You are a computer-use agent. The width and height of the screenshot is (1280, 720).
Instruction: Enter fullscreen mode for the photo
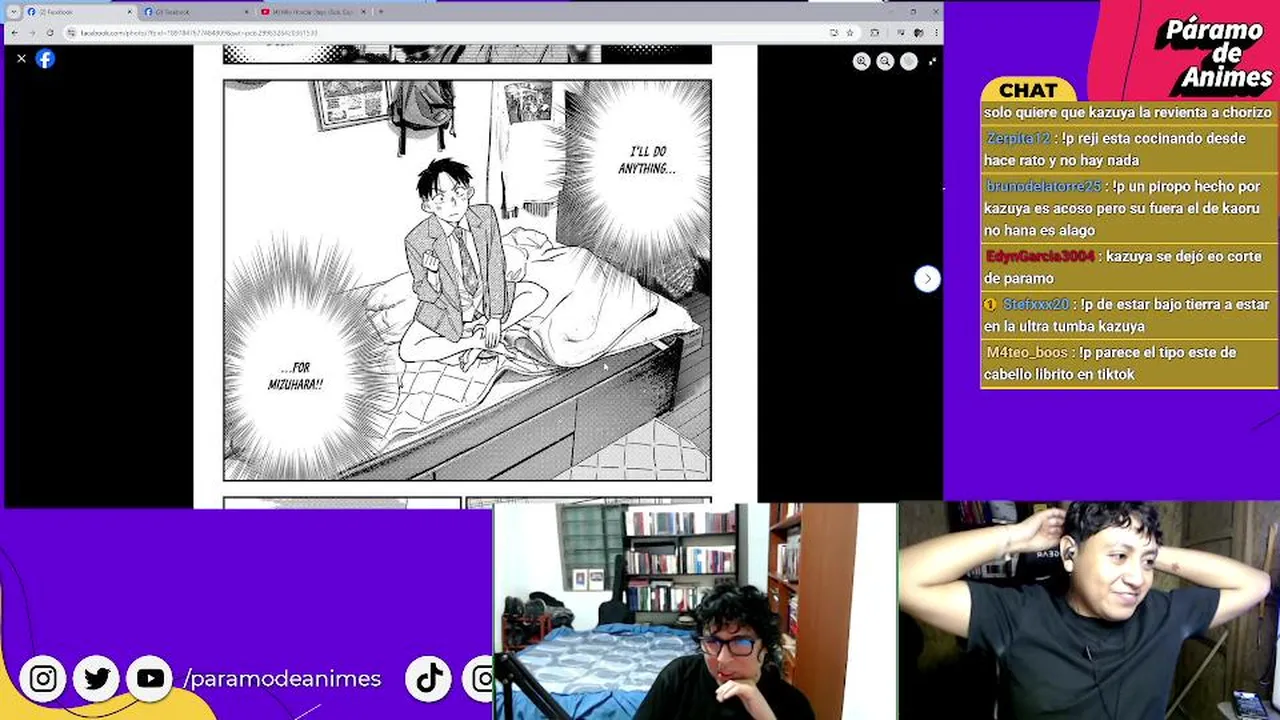(x=932, y=61)
